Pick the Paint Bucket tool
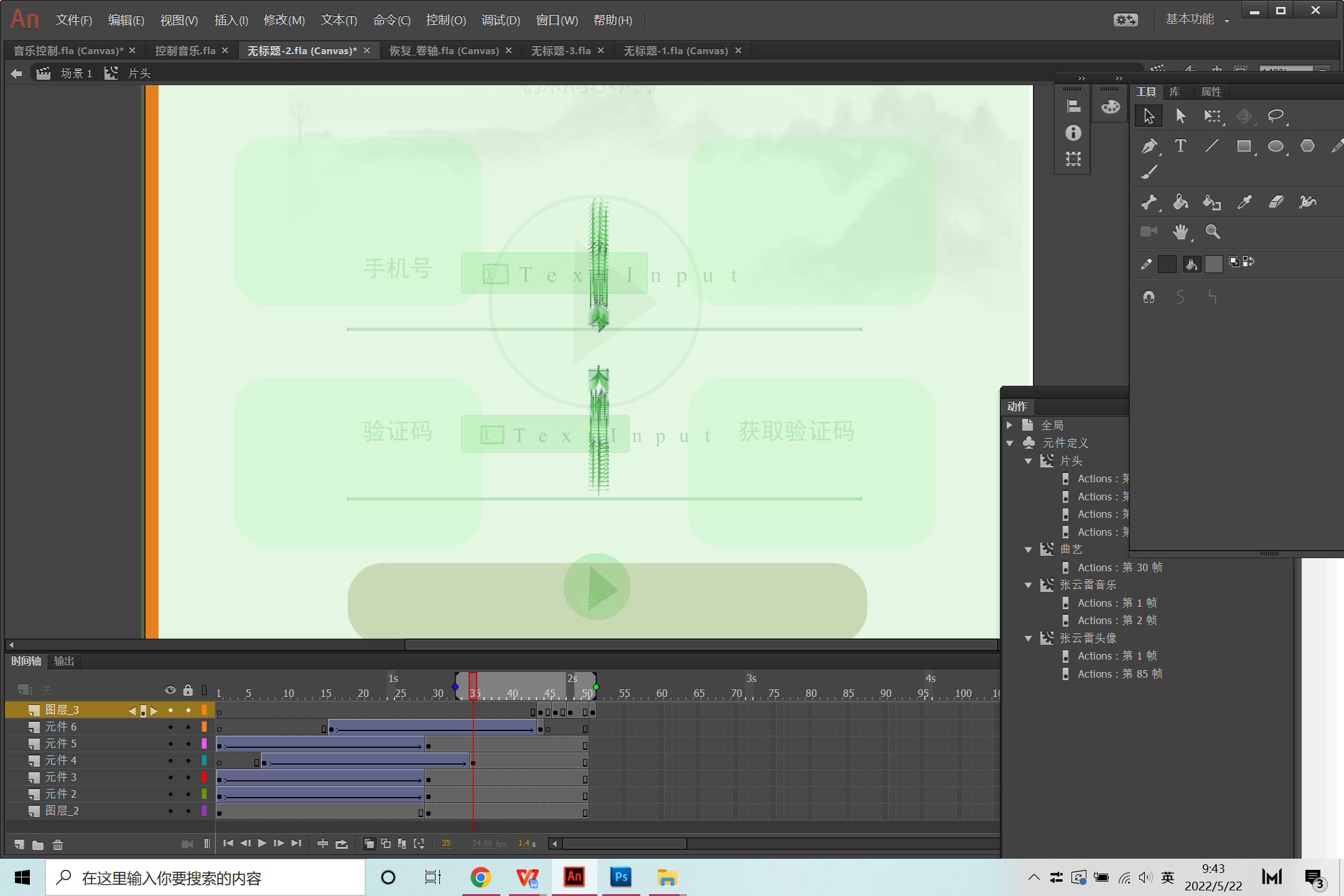1344x896 pixels. (1180, 202)
